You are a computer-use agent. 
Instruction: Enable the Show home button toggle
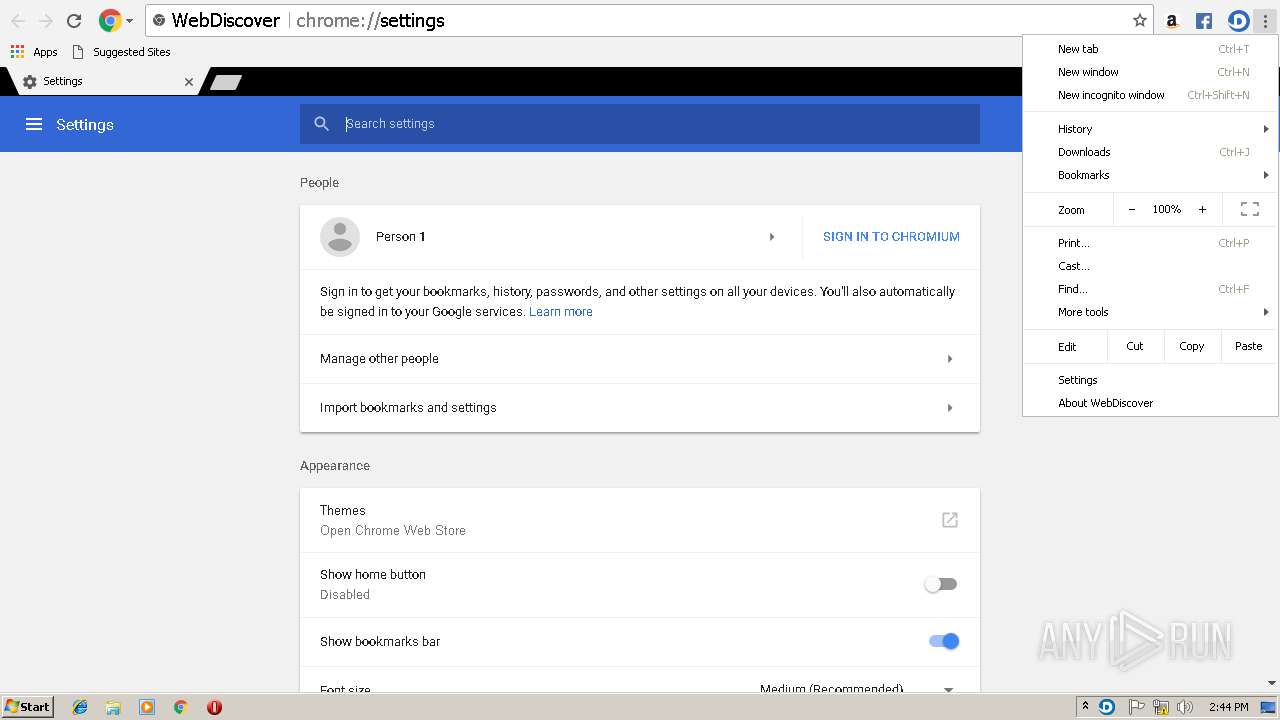[941, 584]
